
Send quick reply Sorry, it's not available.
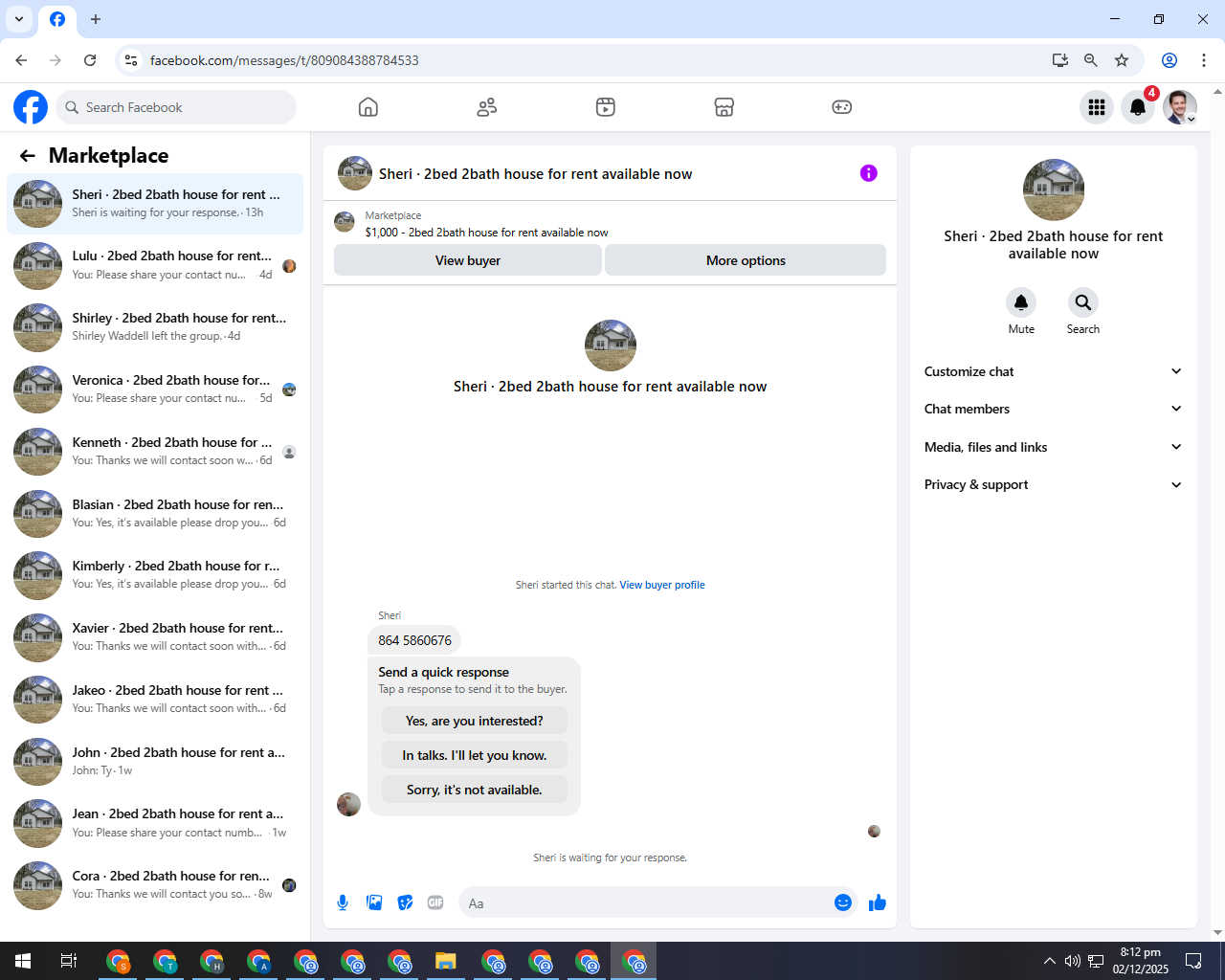click(474, 790)
